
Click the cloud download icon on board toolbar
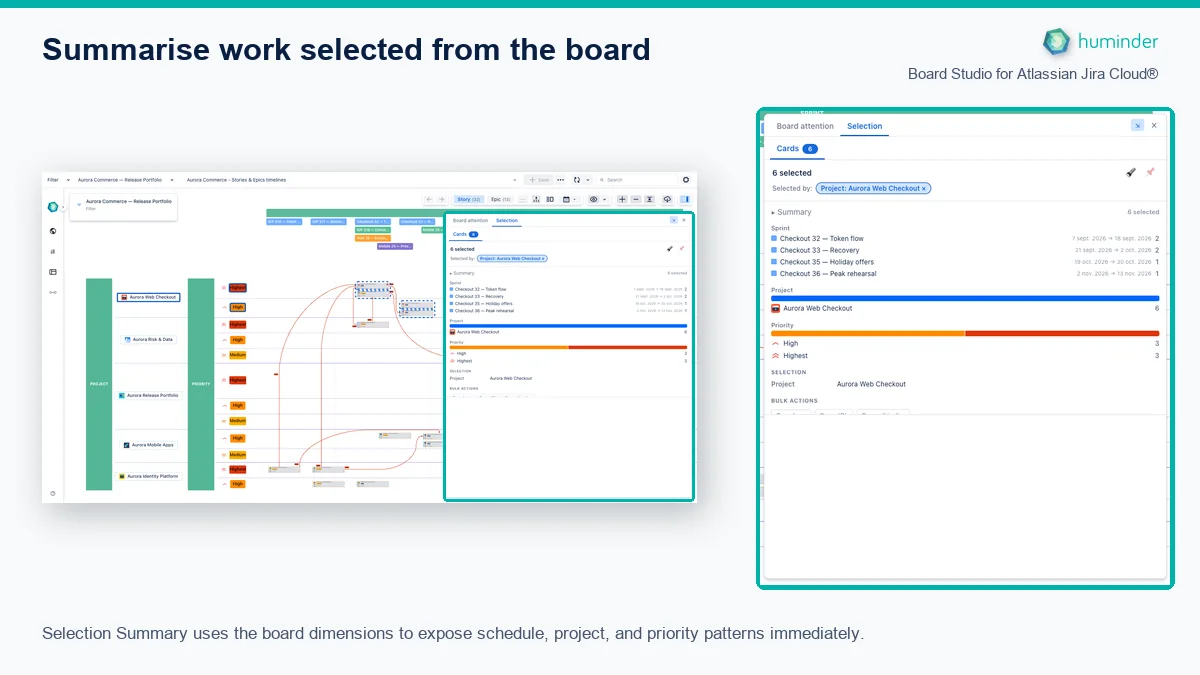click(x=667, y=199)
